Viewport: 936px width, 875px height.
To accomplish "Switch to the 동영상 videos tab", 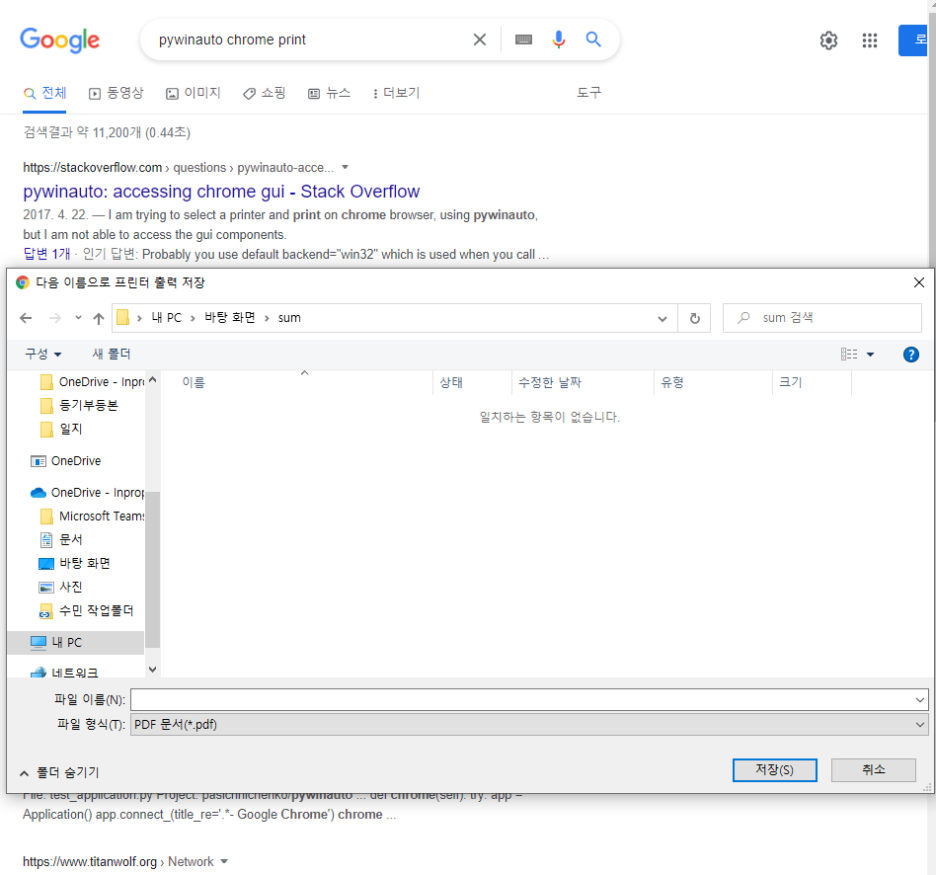I will (116, 93).
